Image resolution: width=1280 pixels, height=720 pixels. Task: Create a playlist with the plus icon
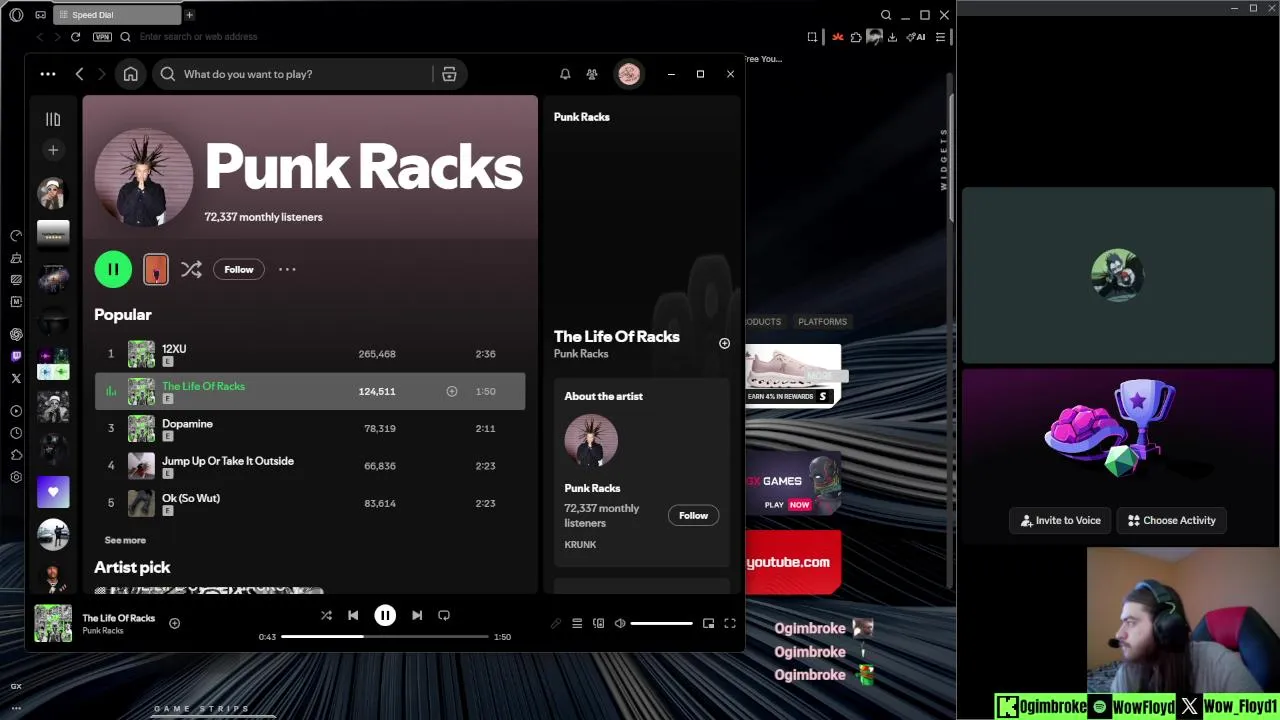53,150
